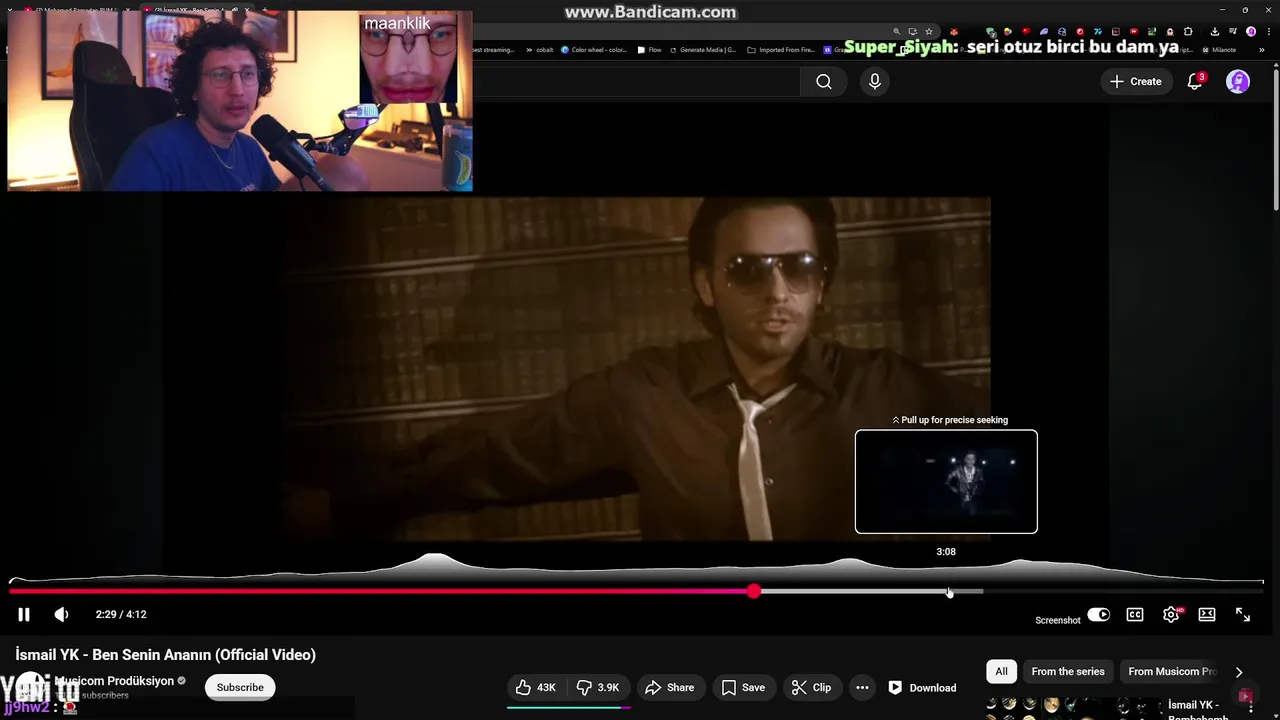Create a Clip of the video

pyautogui.click(x=811, y=687)
